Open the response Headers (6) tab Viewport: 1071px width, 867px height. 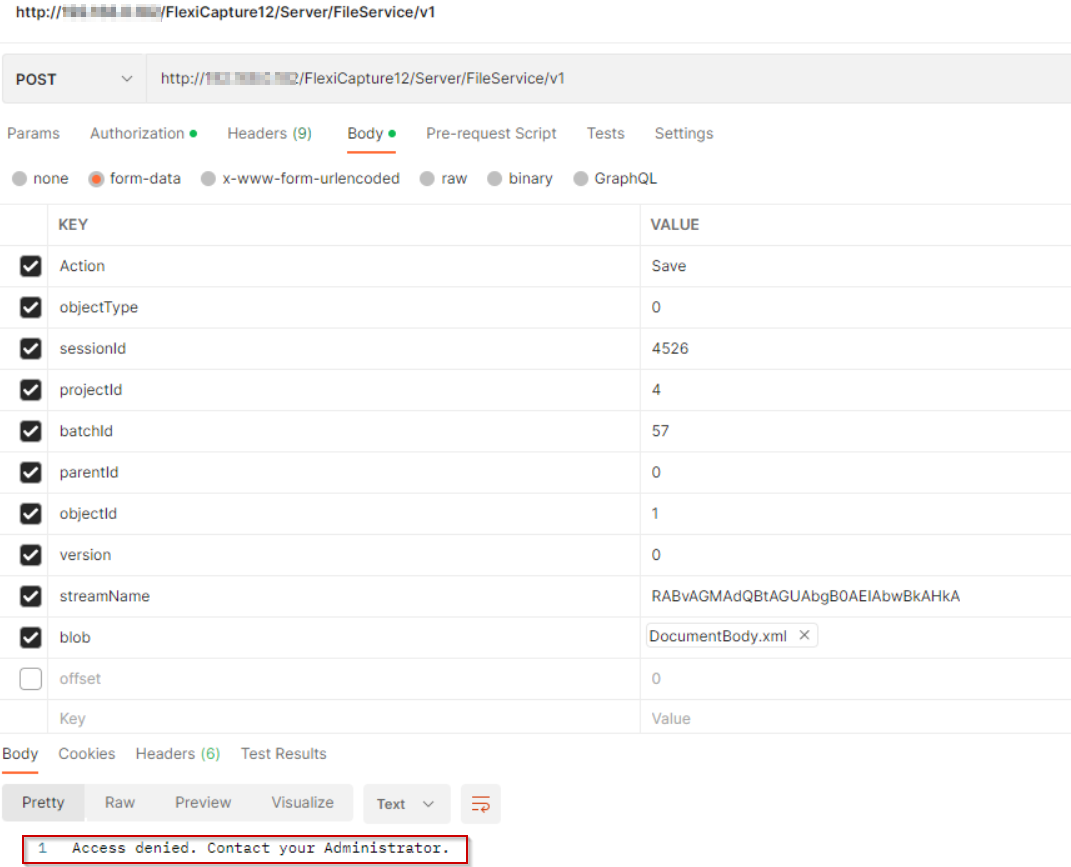tap(178, 754)
